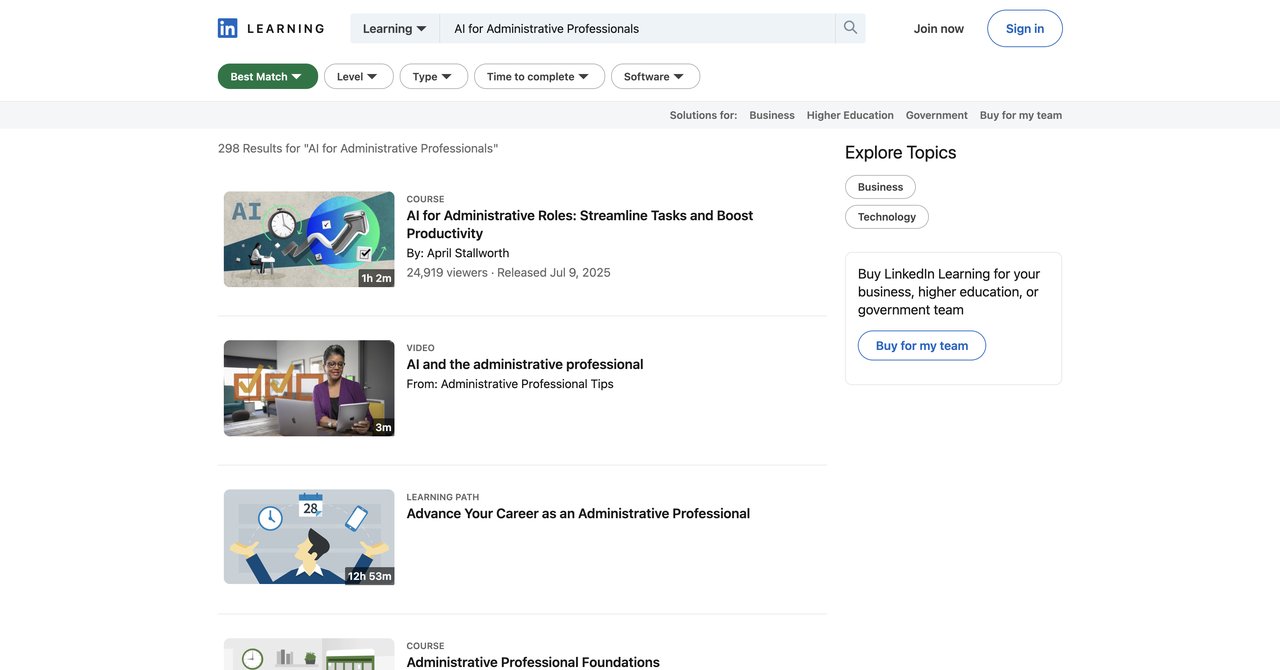Screen dimensions: 1280x670
Task: Click the Buy for my team button
Action: pos(922,346)
